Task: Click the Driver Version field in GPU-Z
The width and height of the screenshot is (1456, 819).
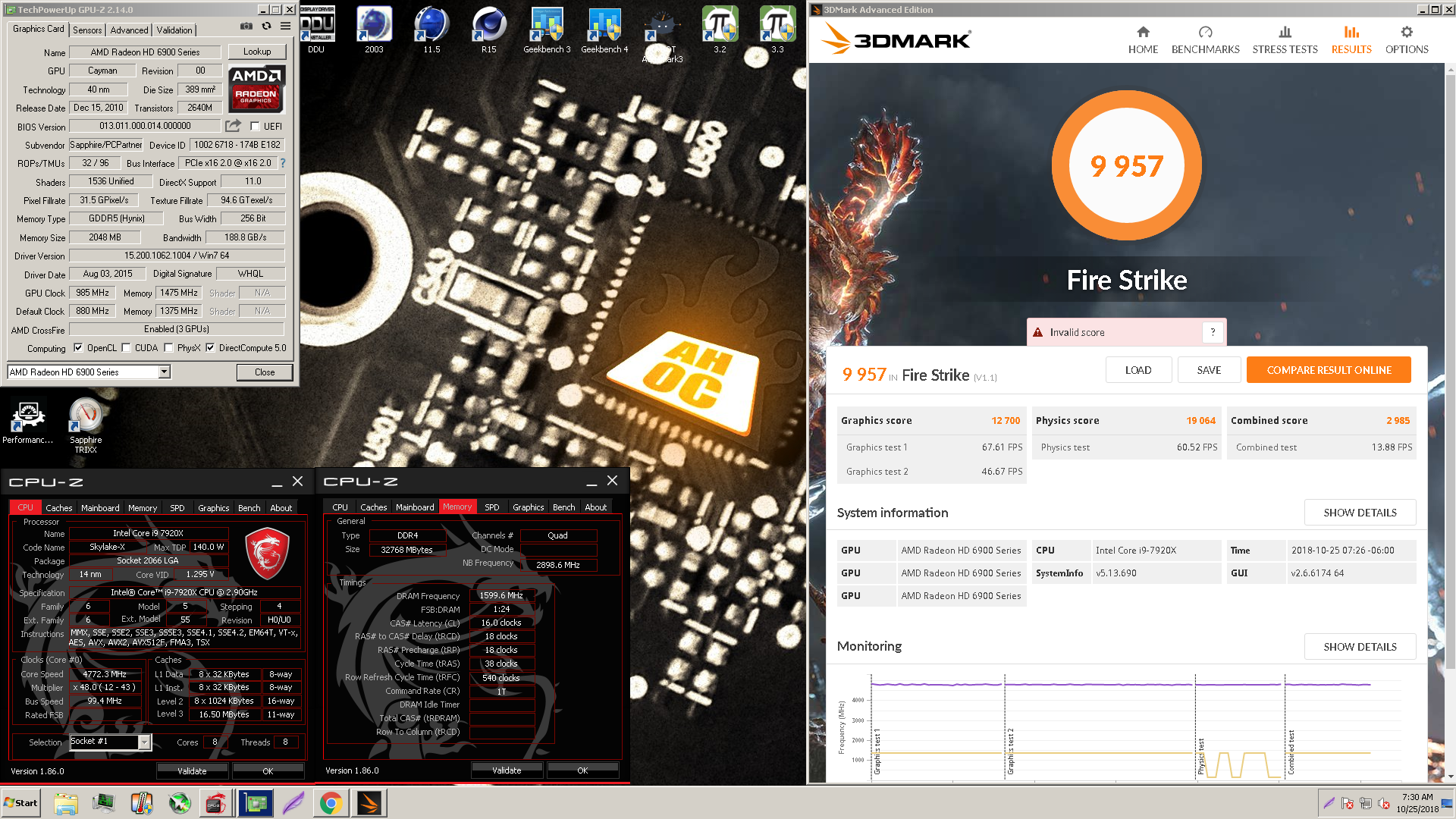Action: (177, 256)
